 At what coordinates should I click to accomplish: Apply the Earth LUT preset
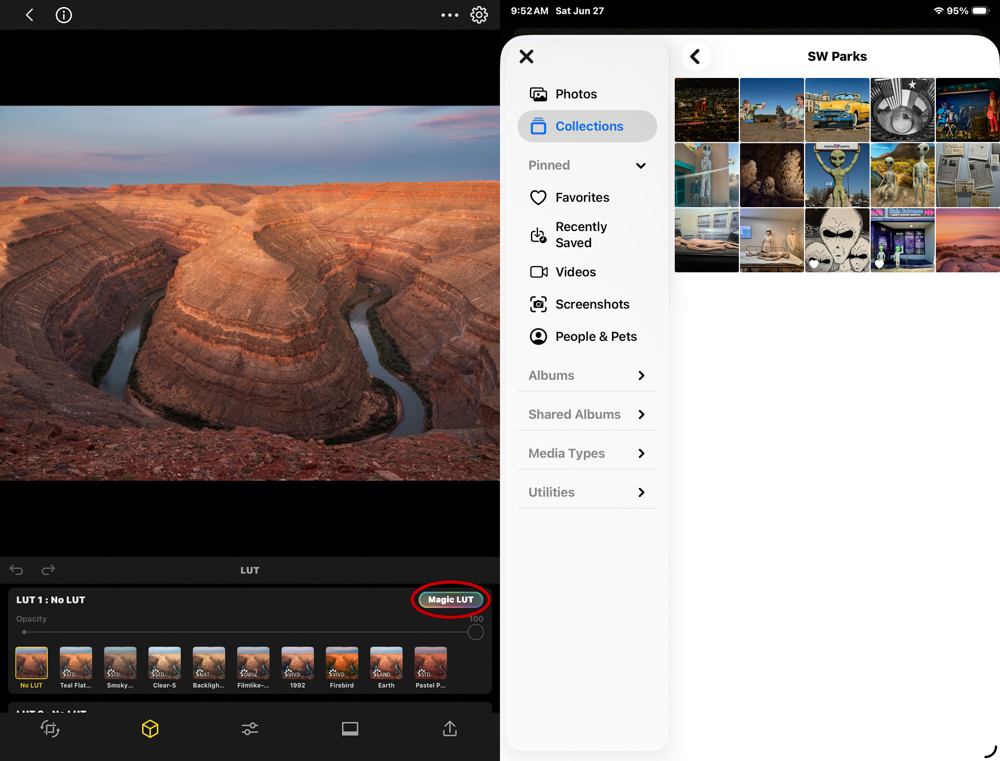(386, 668)
